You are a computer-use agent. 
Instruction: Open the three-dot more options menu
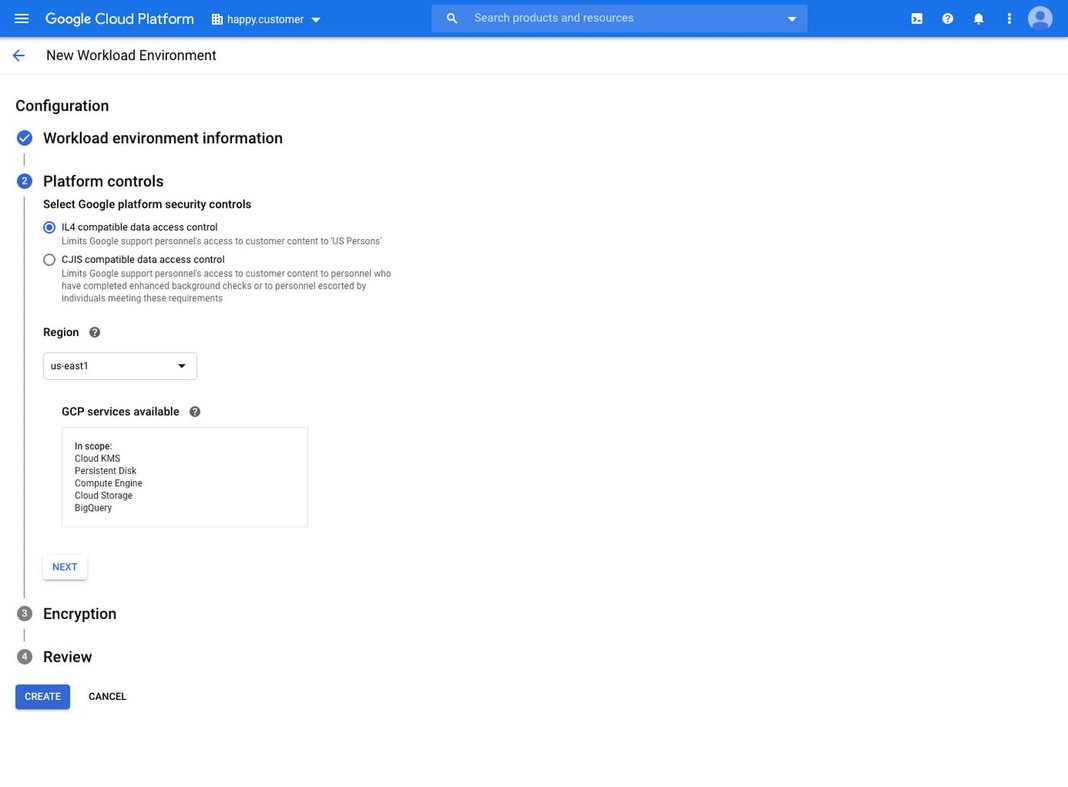point(1009,18)
